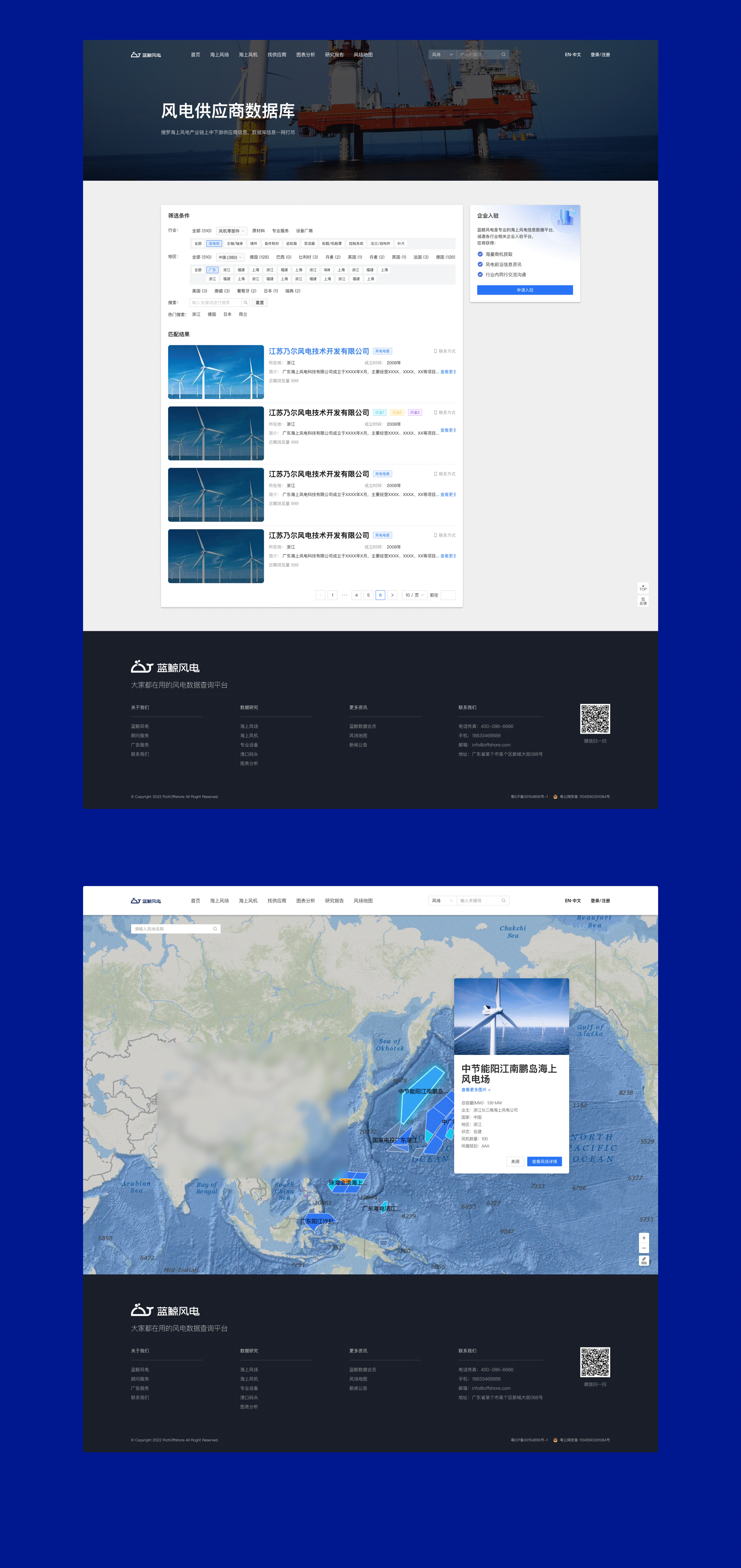This screenshot has height=1568, width=741.
Task: Click the 珠海金湾海上 wind farm label on map
Action: [348, 1183]
